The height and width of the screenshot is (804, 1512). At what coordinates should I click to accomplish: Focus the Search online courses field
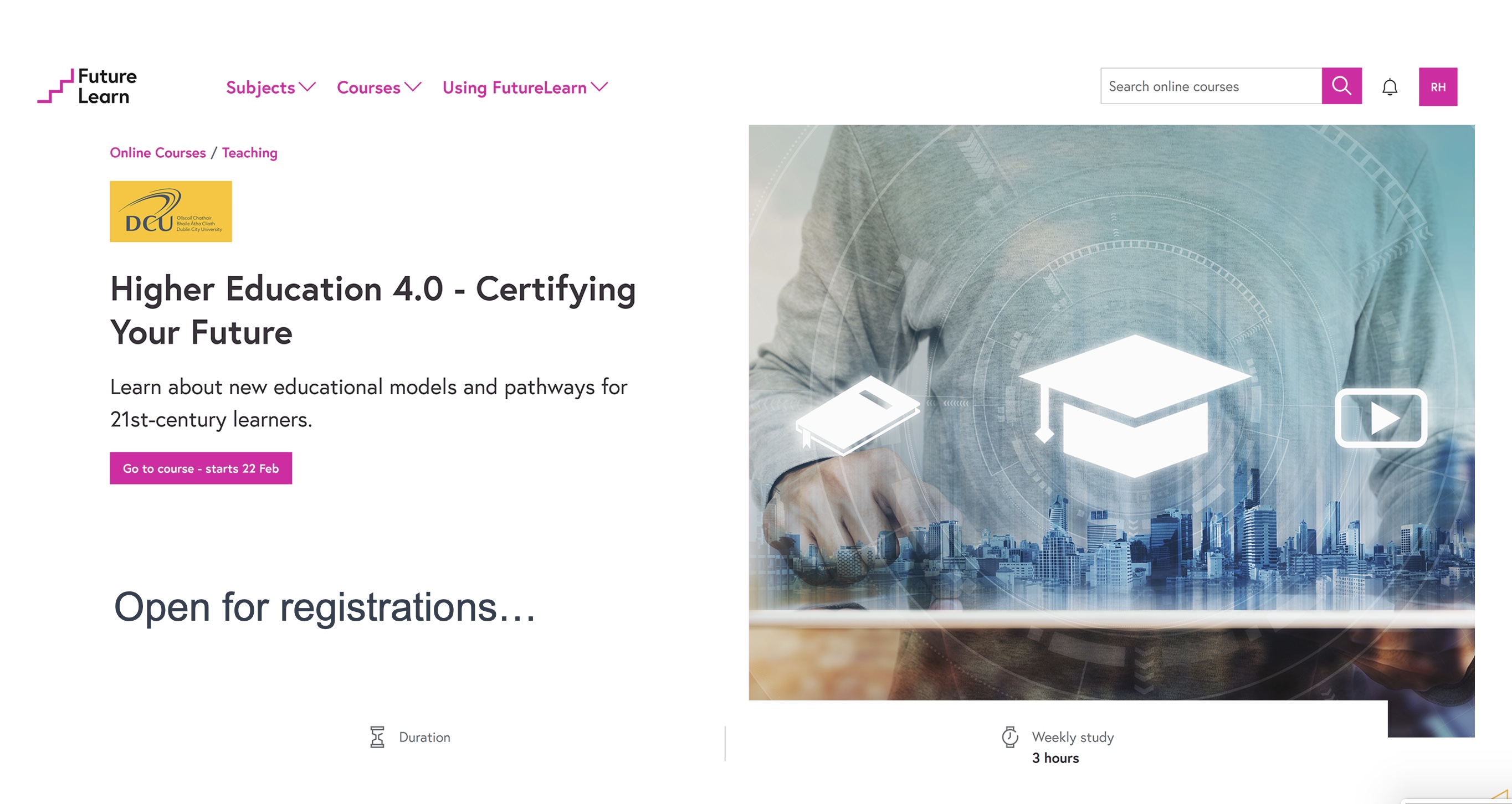1210,86
